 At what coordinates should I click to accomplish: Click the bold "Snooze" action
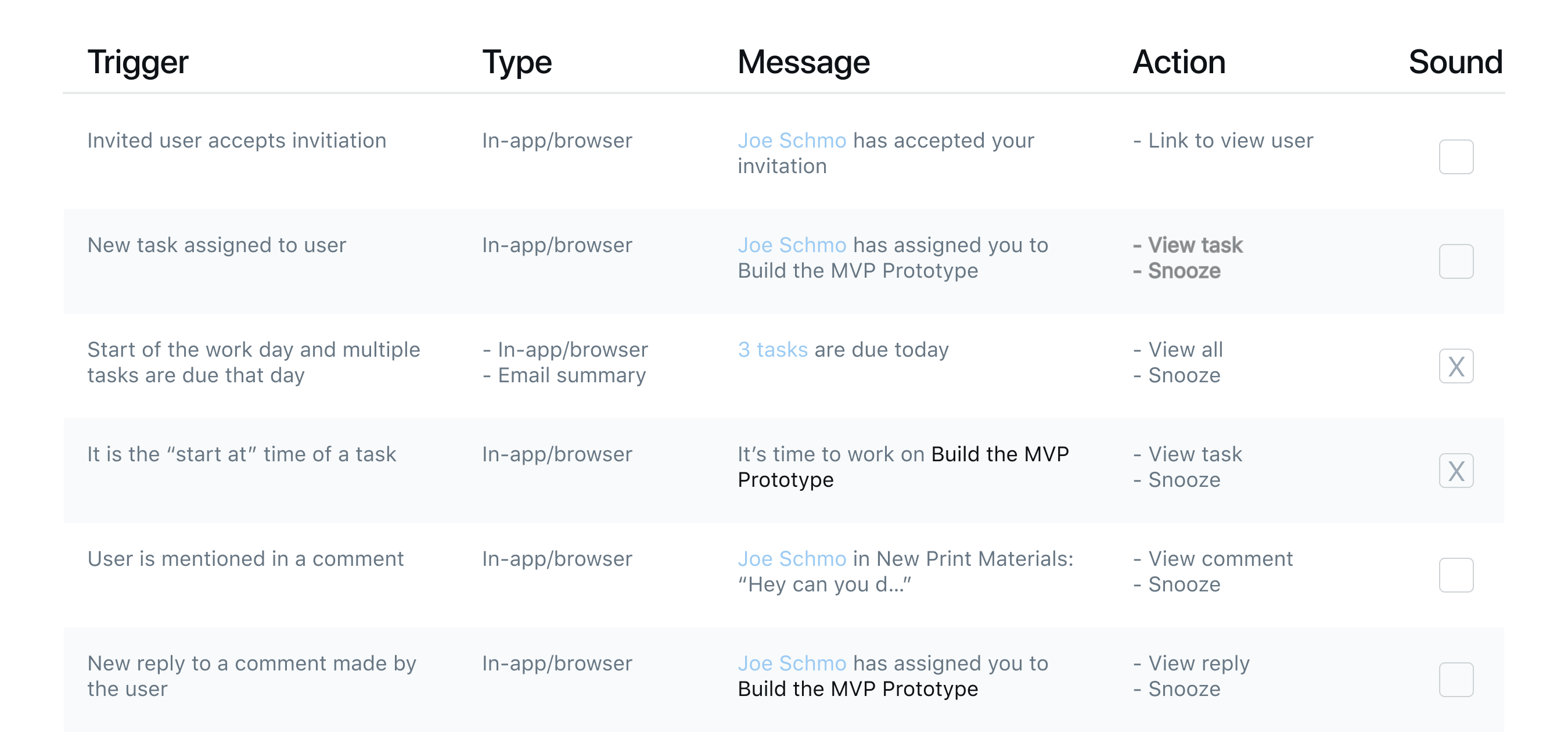tap(1184, 271)
